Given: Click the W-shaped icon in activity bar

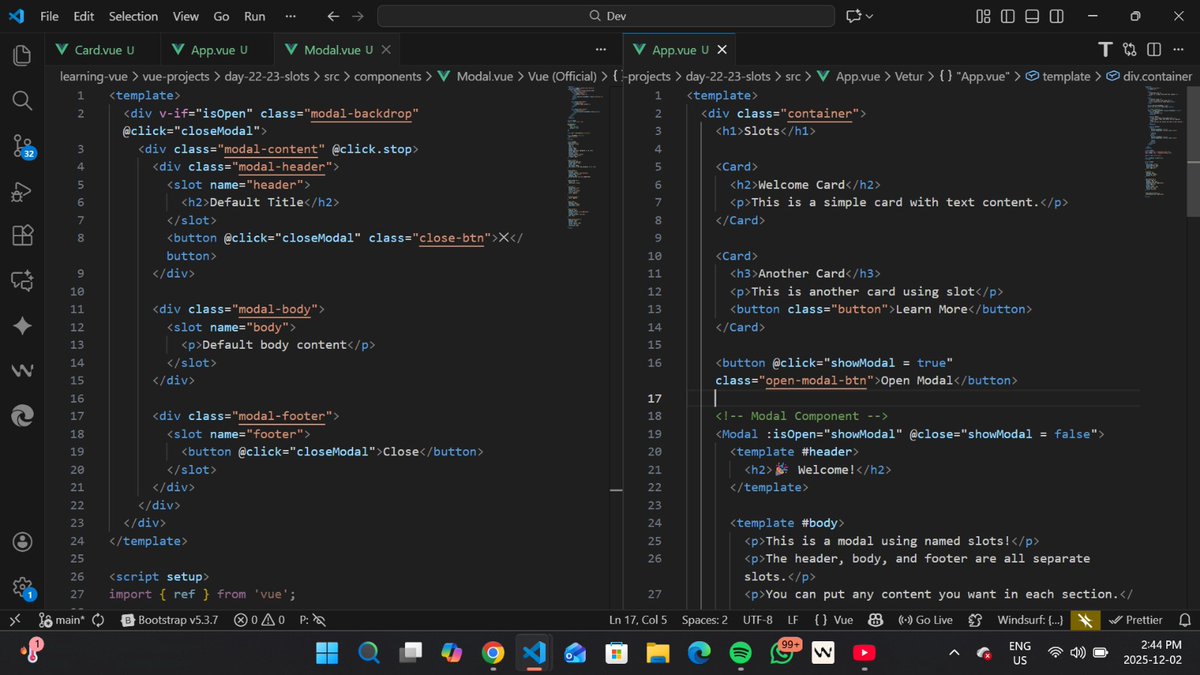Looking at the screenshot, I should click(21, 371).
